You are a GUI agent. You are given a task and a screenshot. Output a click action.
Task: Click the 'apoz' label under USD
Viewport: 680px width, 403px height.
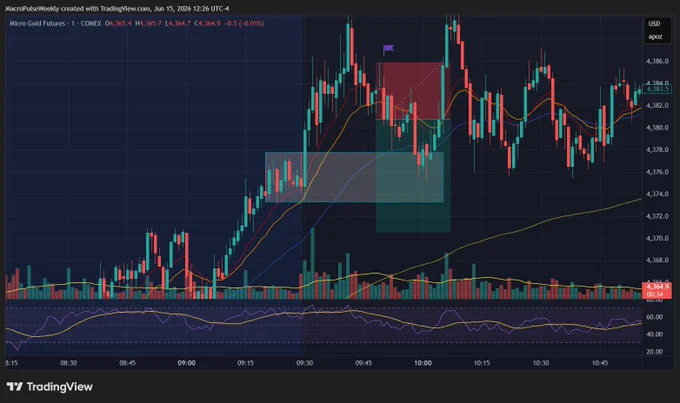pos(655,36)
